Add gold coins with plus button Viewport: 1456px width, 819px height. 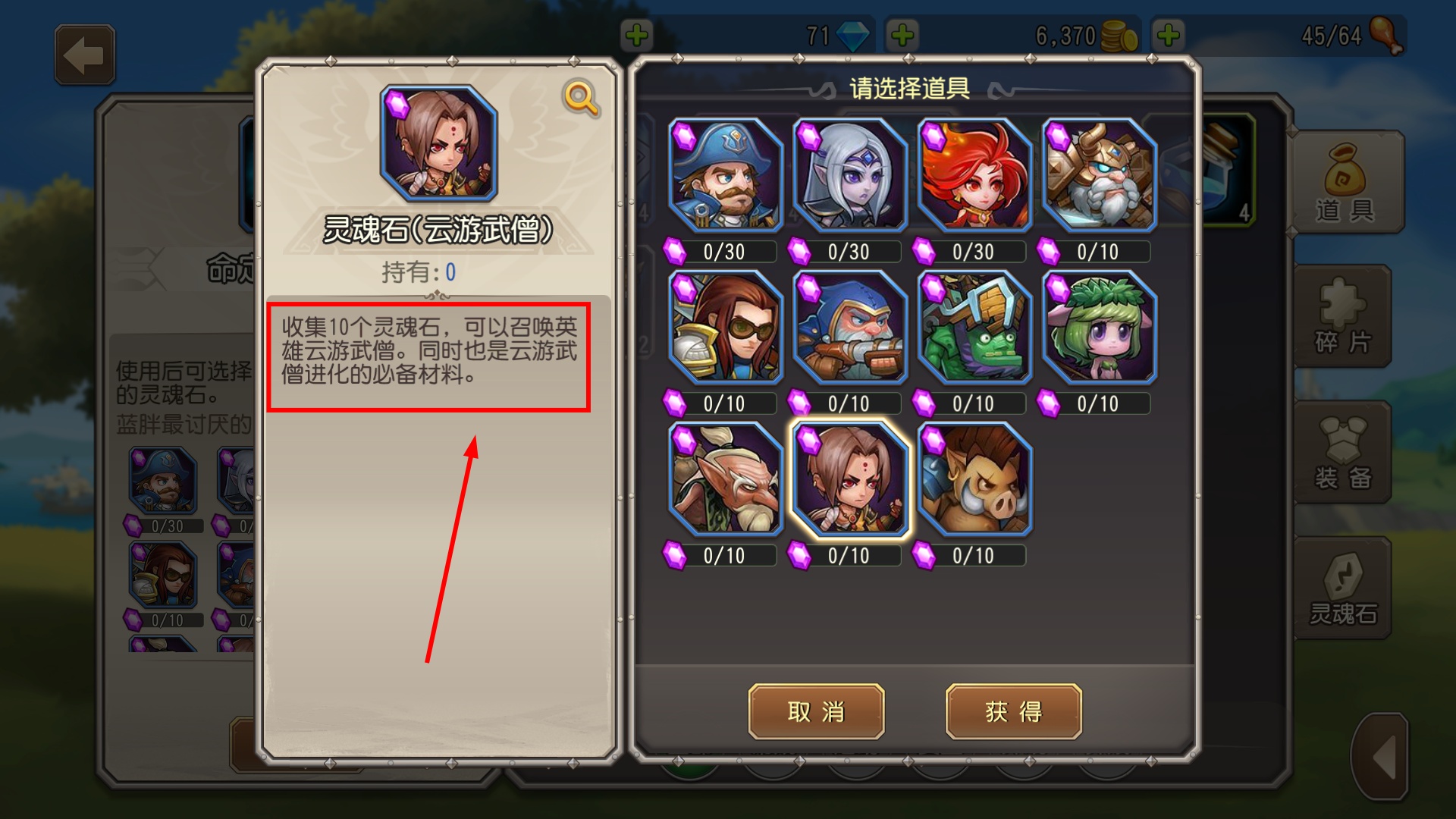pos(902,35)
